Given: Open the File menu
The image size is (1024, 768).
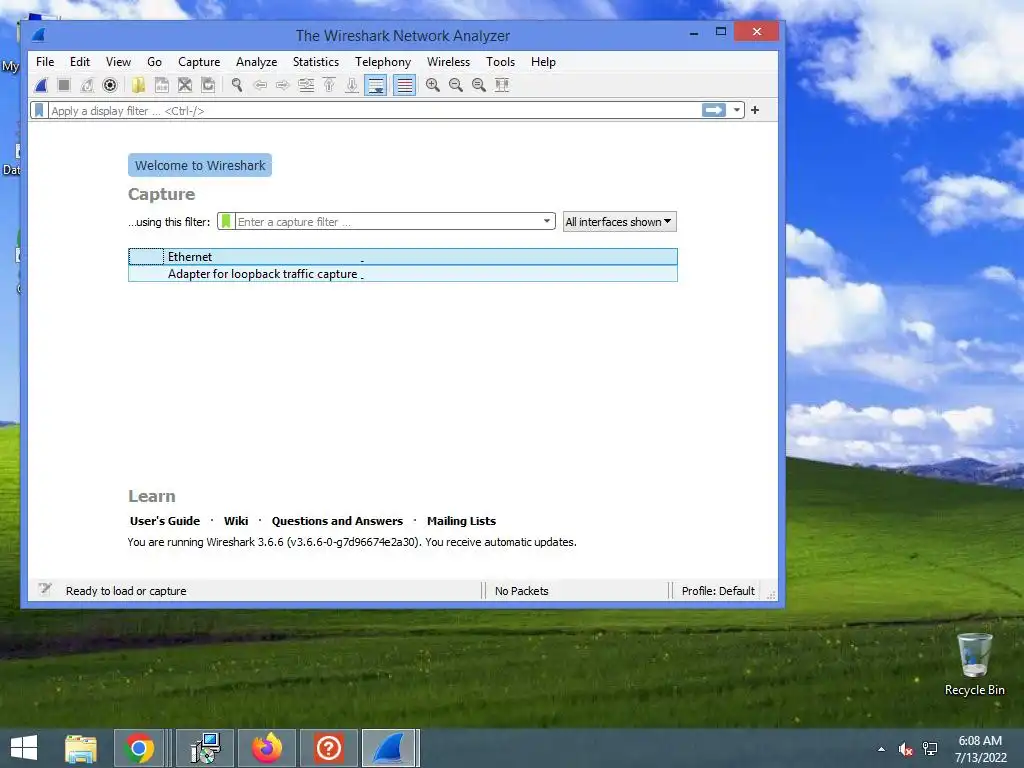Looking at the screenshot, I should [x=45, y=61].
